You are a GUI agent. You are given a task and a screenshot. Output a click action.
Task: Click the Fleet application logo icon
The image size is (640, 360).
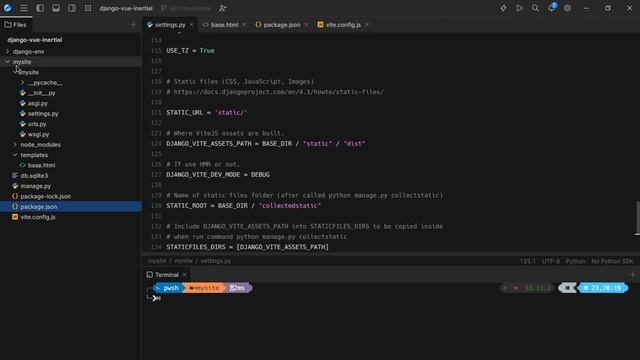click(x=7, y=8)
